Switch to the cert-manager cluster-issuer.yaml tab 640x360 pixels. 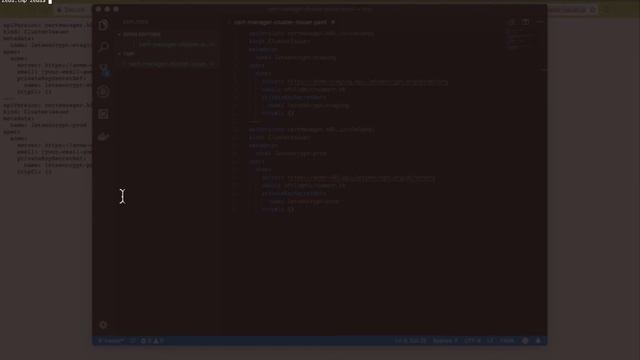coord(280,22)
